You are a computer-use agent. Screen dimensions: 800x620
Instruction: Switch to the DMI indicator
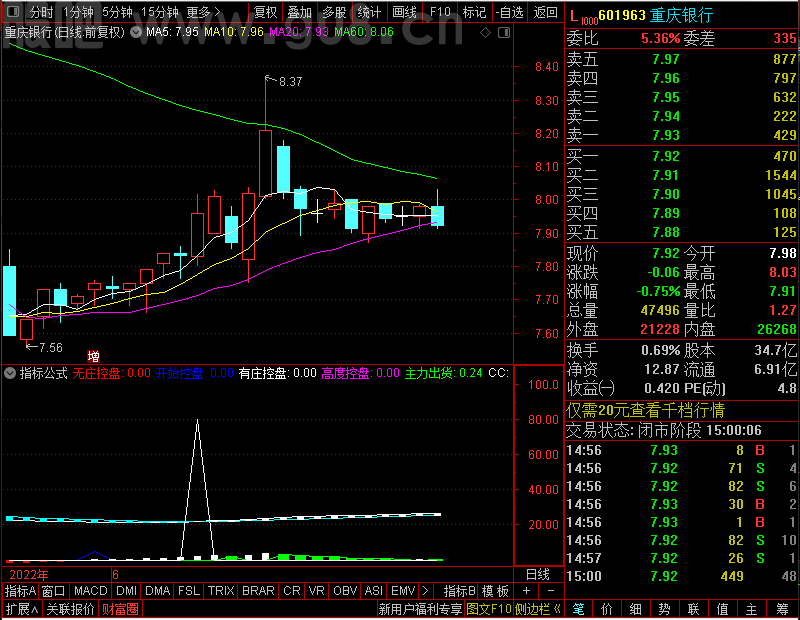point(127,591)
